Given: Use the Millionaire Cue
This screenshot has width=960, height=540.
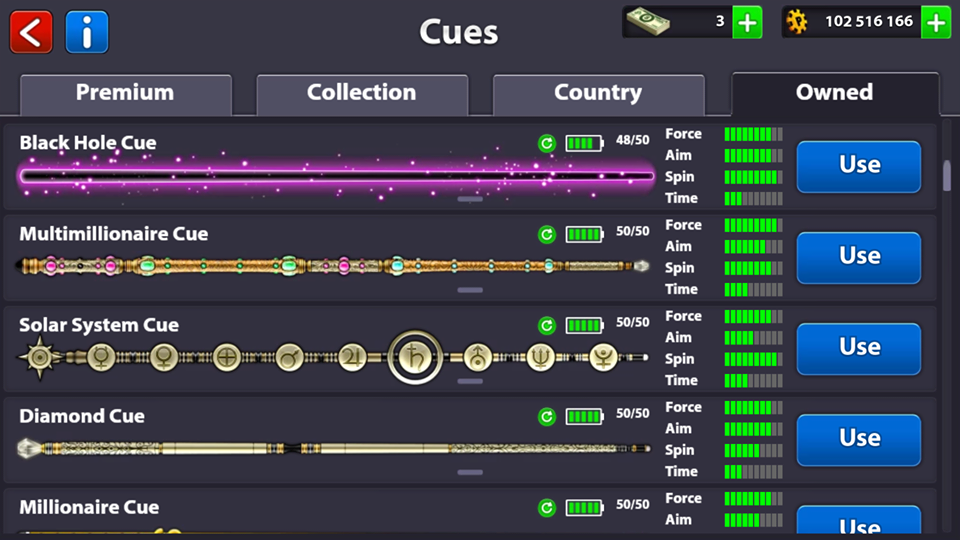Looking at the screenshot, I should point(858,520).
